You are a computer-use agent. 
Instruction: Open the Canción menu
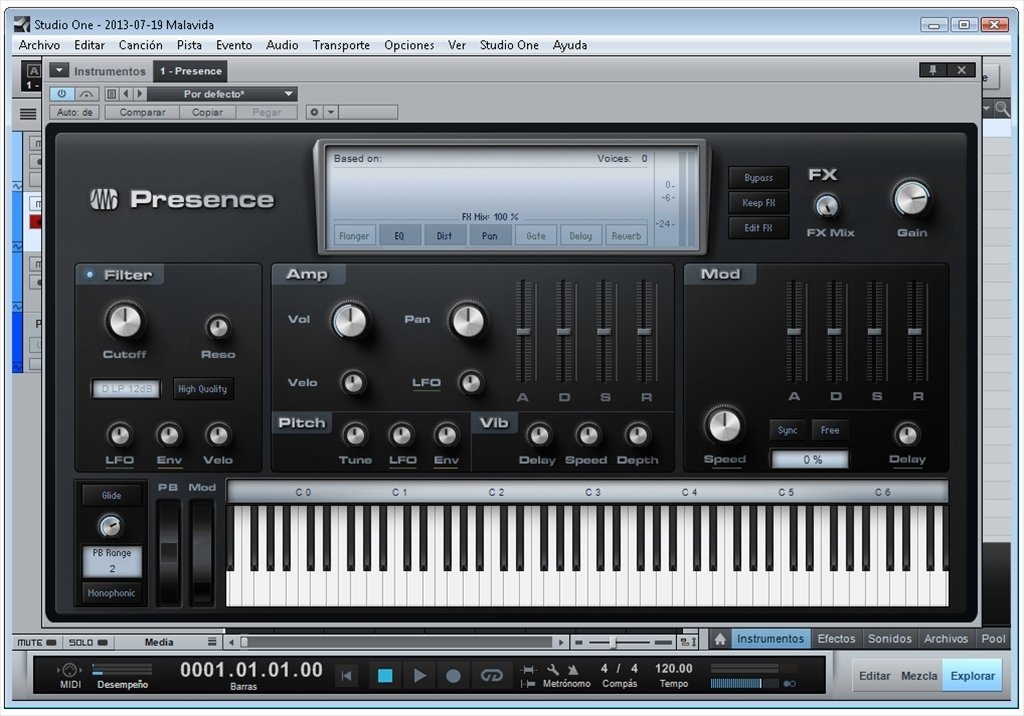[x=140, y=45]
